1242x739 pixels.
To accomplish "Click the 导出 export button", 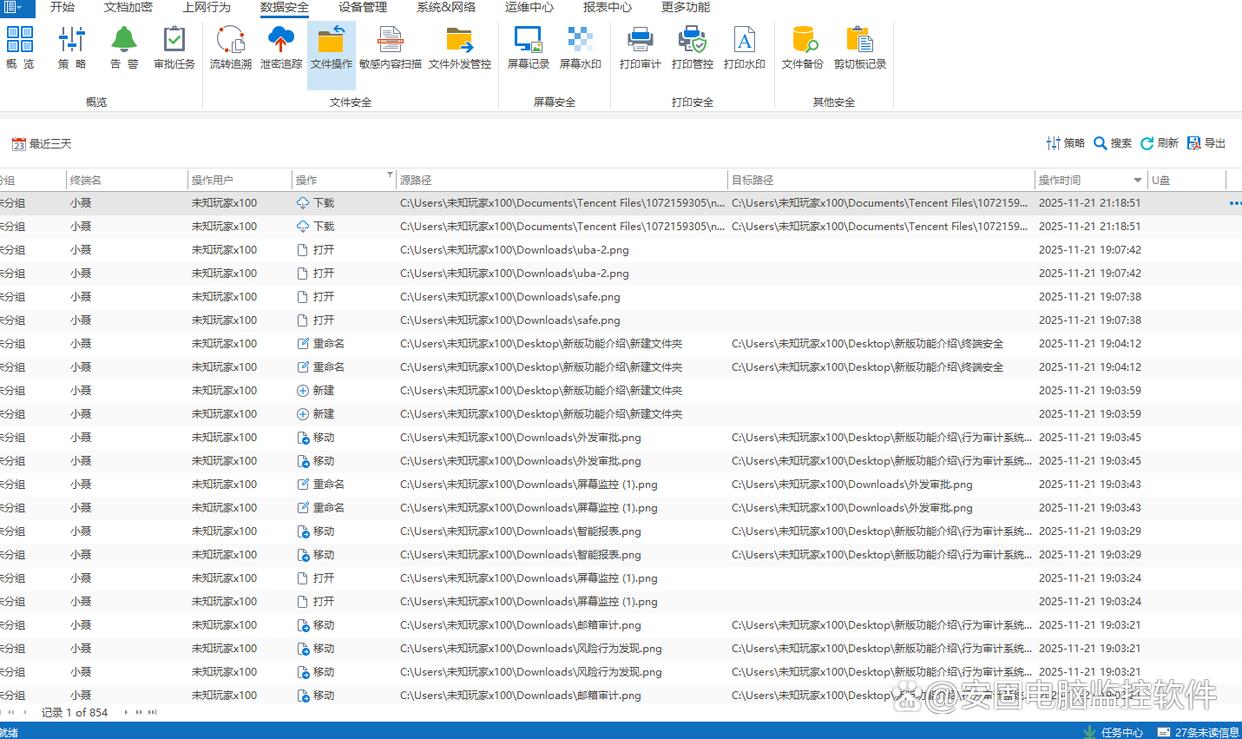I will [1206, 143].
